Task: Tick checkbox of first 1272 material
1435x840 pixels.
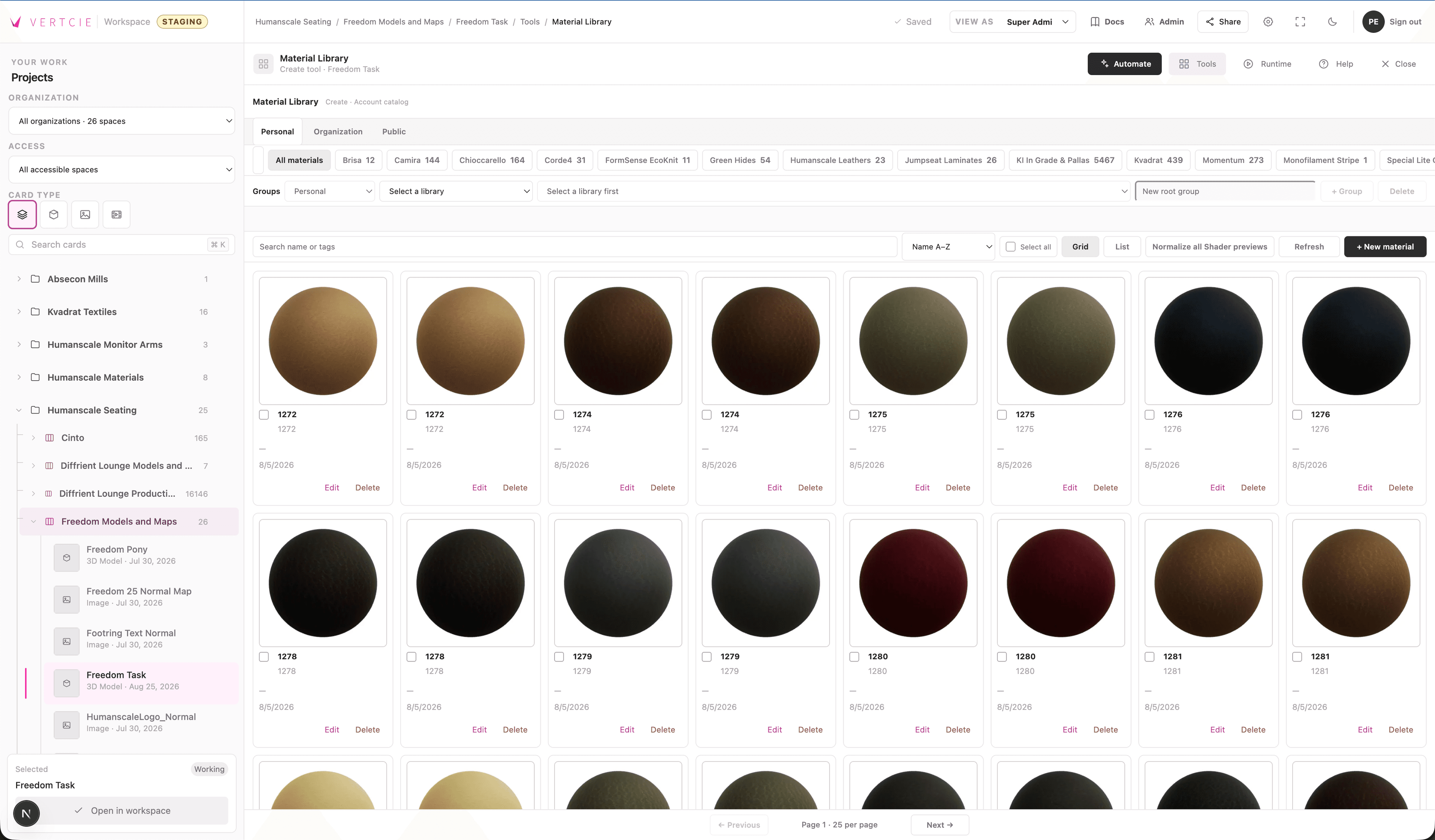Action: (x=264, y=415)
